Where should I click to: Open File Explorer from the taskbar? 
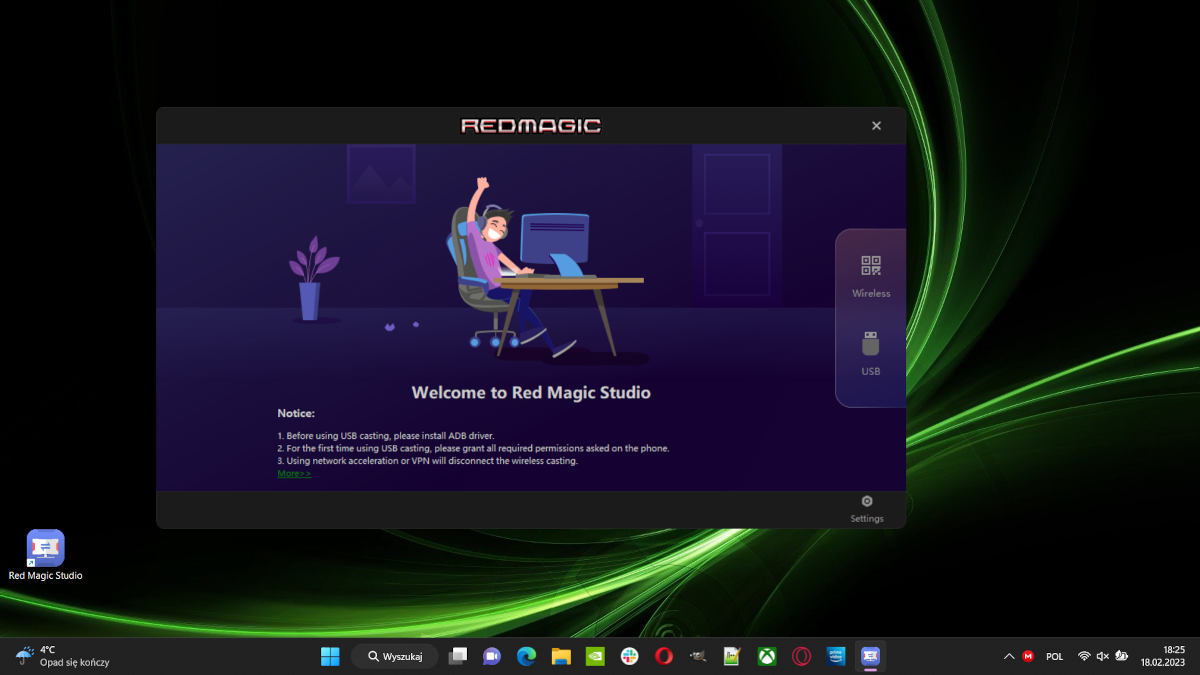coord(561,656)
